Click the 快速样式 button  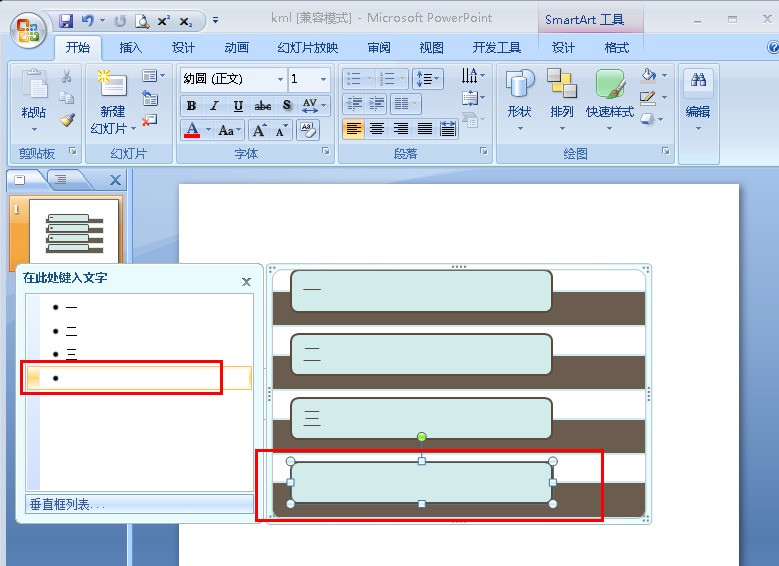pyautogui.click(x=610, y=99)
